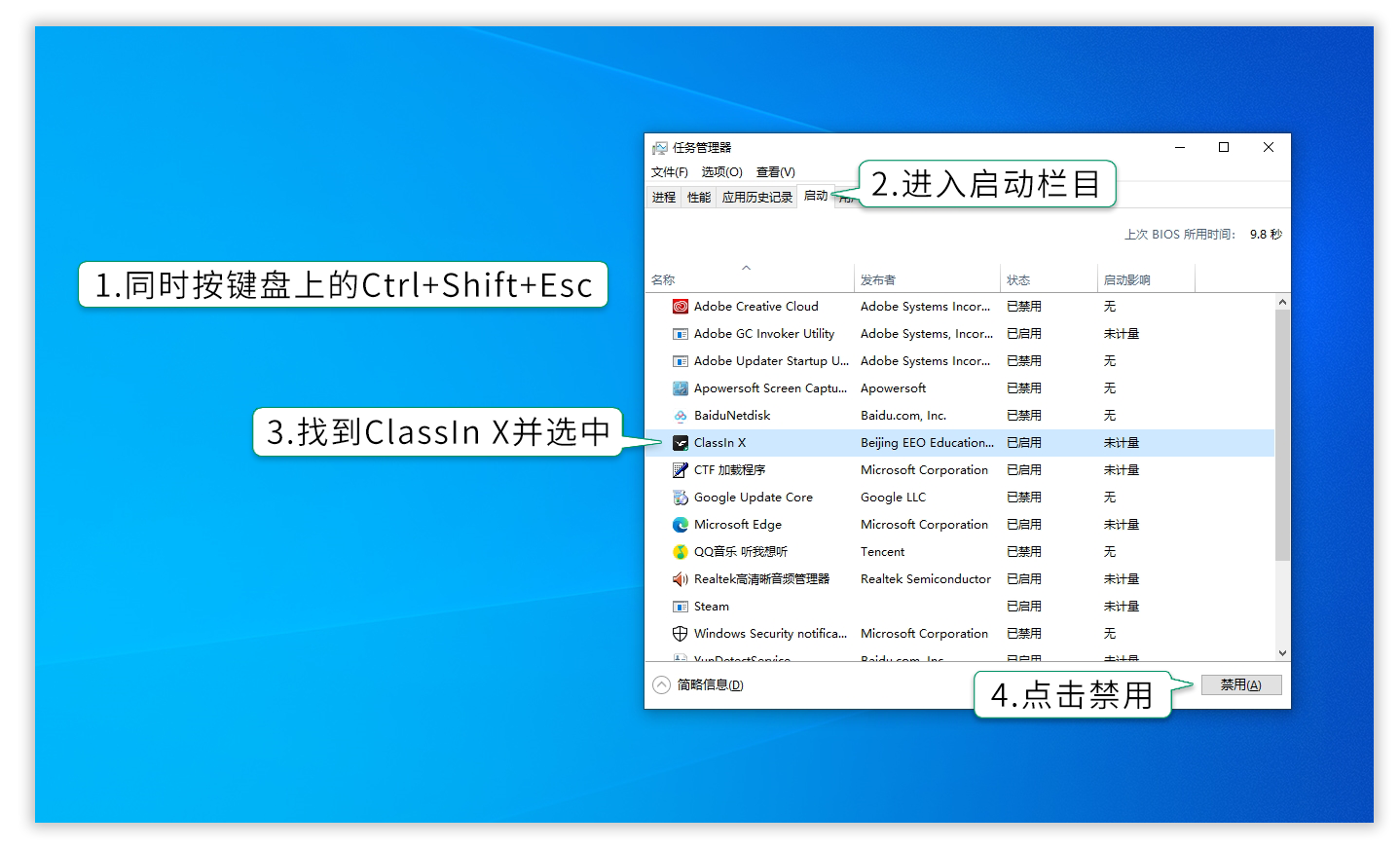The height and width of the screenshot is (849, 1400).
Task: Open the 选项(O) menu
Action: point(722,172)
